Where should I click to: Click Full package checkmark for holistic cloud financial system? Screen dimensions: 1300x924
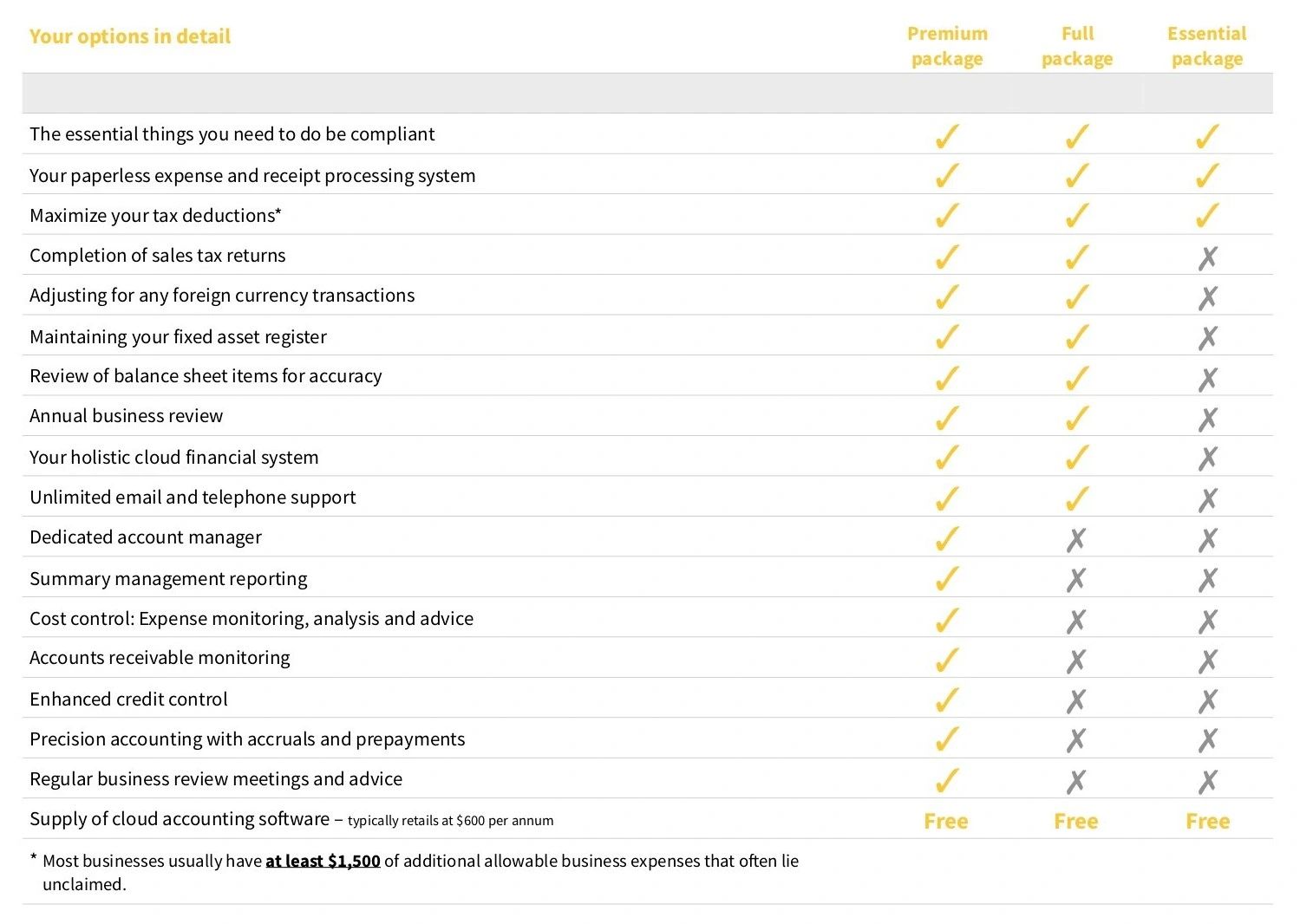1076,458
